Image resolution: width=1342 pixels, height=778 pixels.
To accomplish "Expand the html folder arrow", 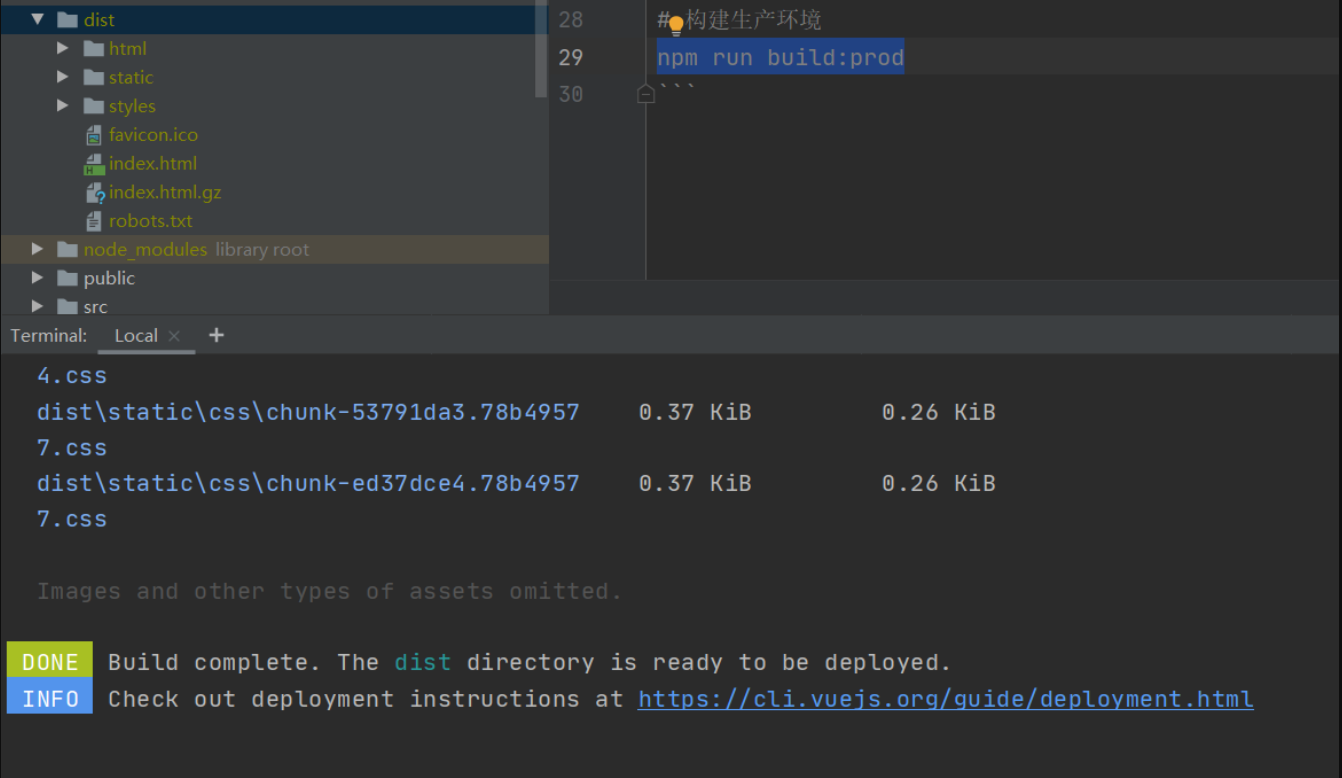I will click(63, 48).
